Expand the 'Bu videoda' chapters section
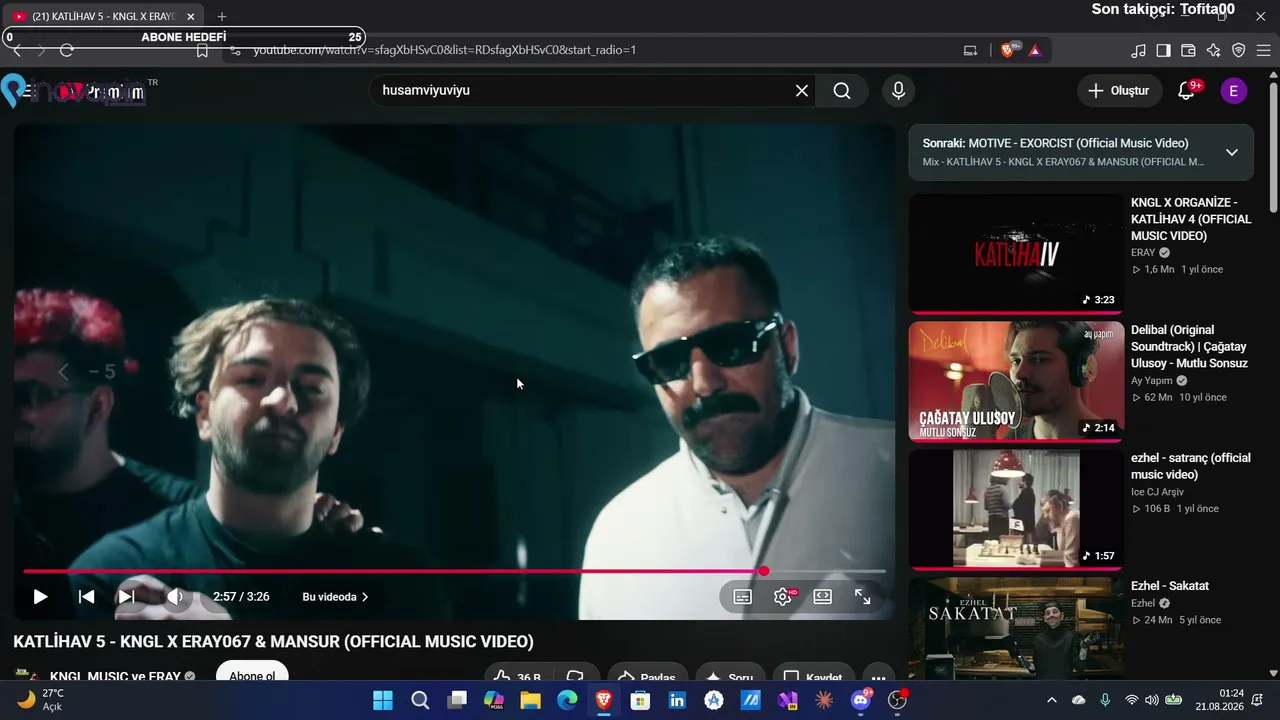 [335, 597]
